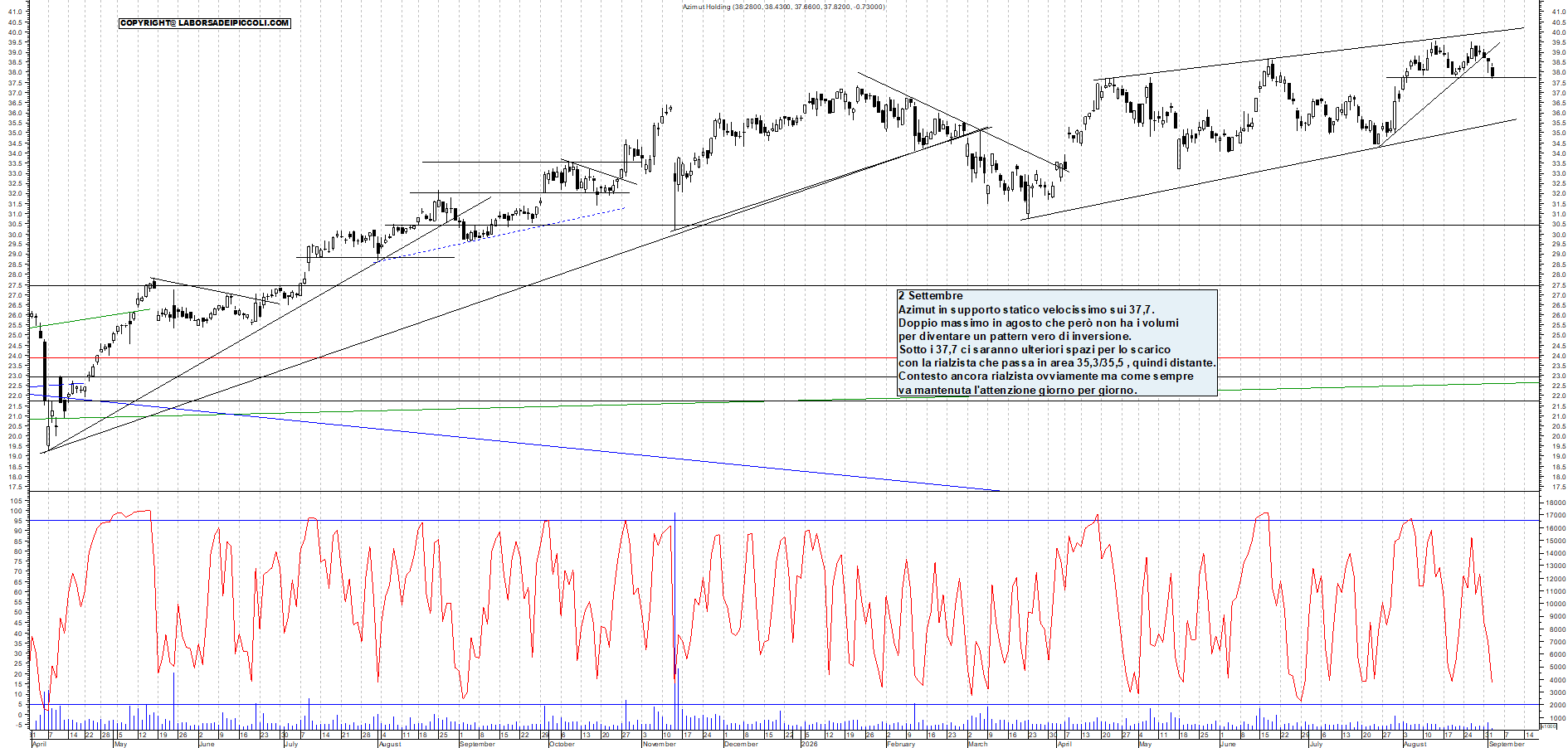The width and height of the screenshot is (1568, 748).
Task: Click 'Sotto i 37,7 ci saranno' line
Action: [x=1035, y=349]
